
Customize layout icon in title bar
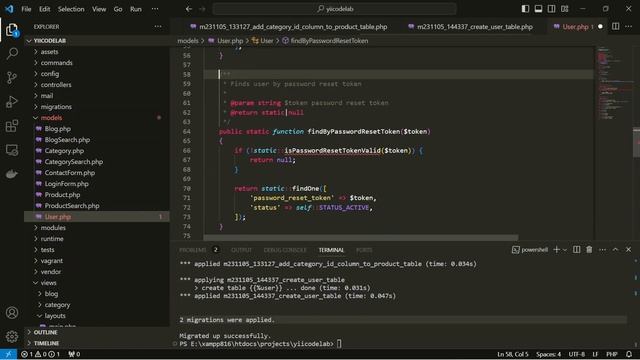pos(565,9)
